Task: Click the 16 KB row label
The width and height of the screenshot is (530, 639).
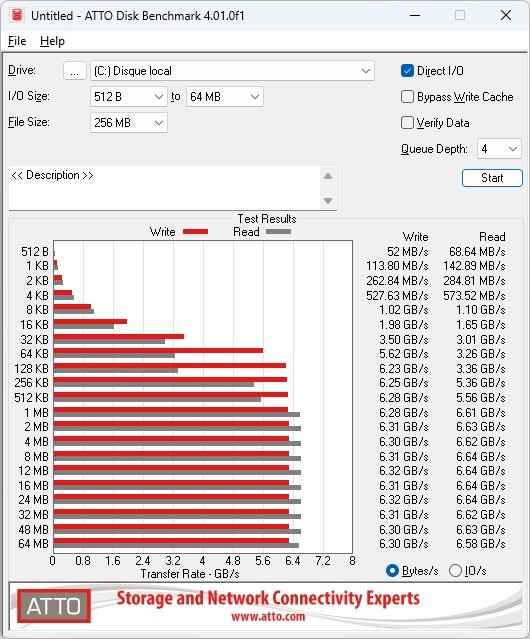Action: [34, 324]
